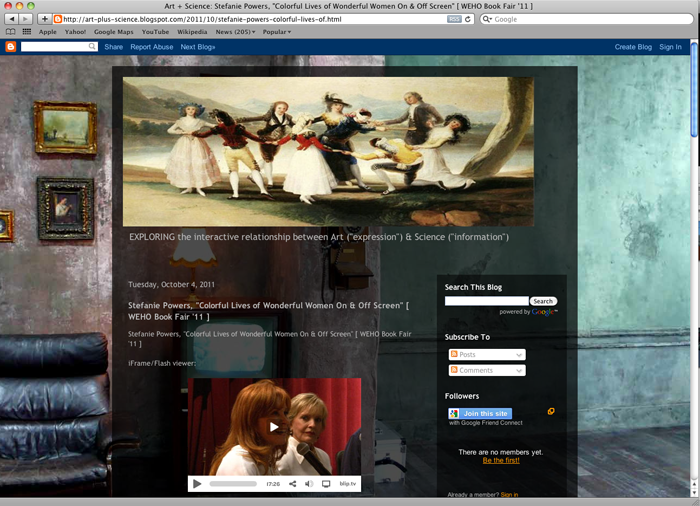Expand the Comments subscribe dropdown
Image resolution: width=700 pixels, height=506 pixels.
[x=519, y=370]
